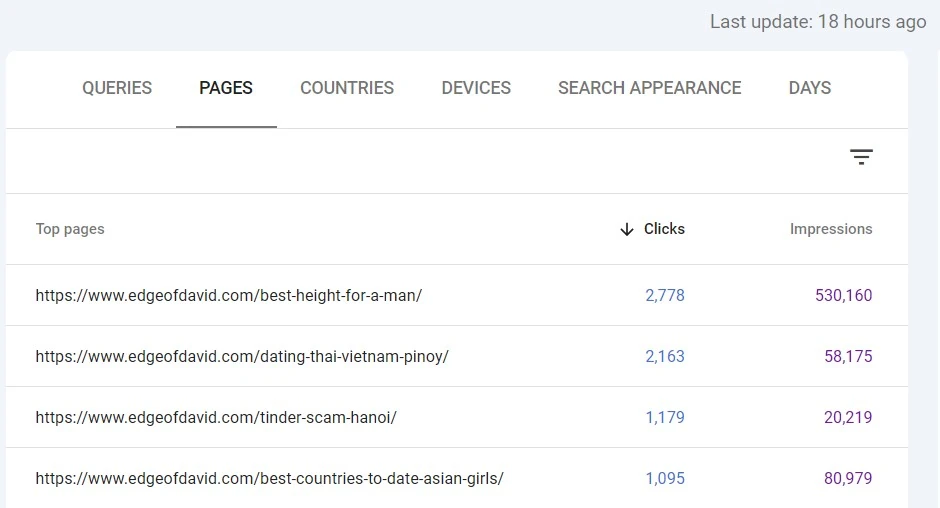
Task: Open the COUNTRIES tab
Action: 347,88
